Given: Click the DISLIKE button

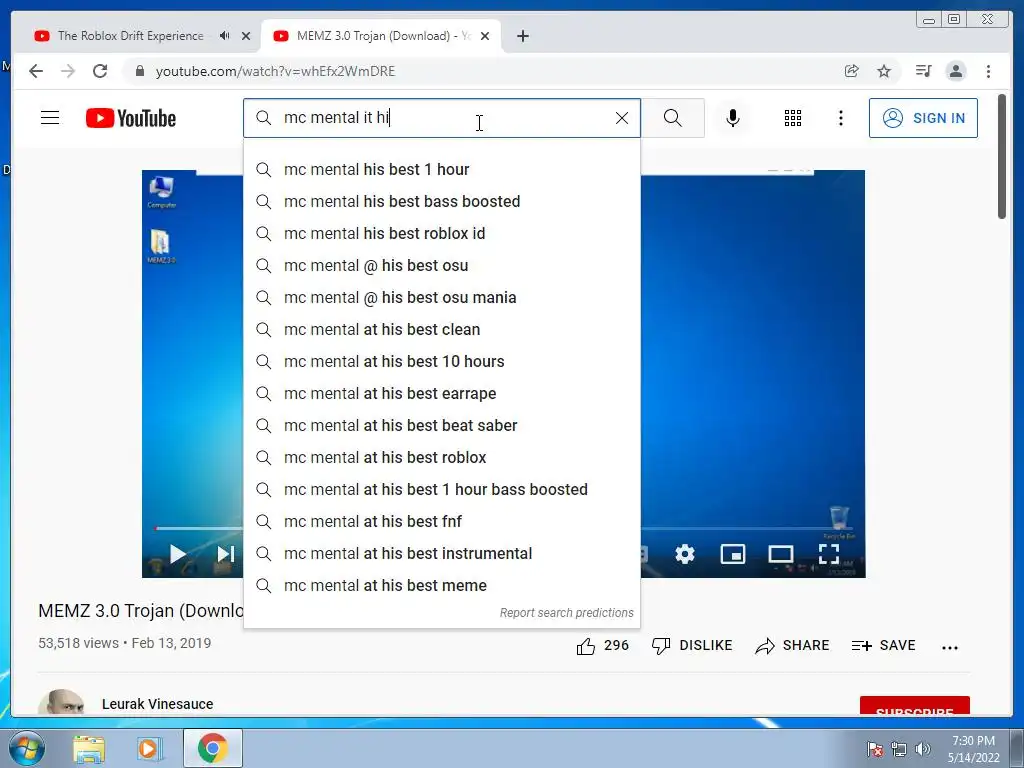Looking at the screenshot, I should coord(692,646).
